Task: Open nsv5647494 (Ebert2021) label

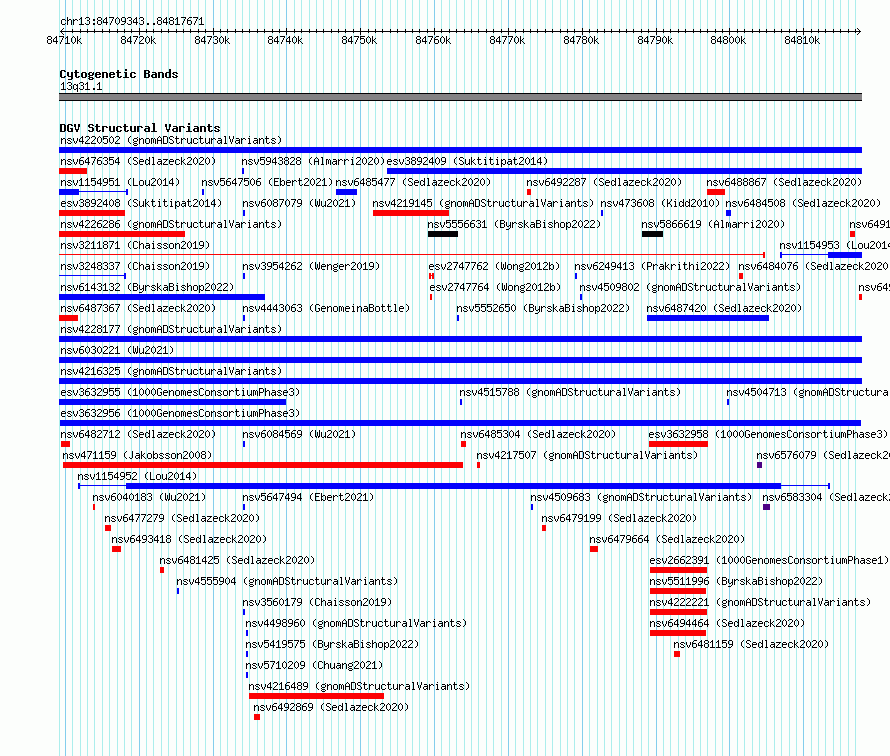Action: pyautogui.click(x=308, y=497)
